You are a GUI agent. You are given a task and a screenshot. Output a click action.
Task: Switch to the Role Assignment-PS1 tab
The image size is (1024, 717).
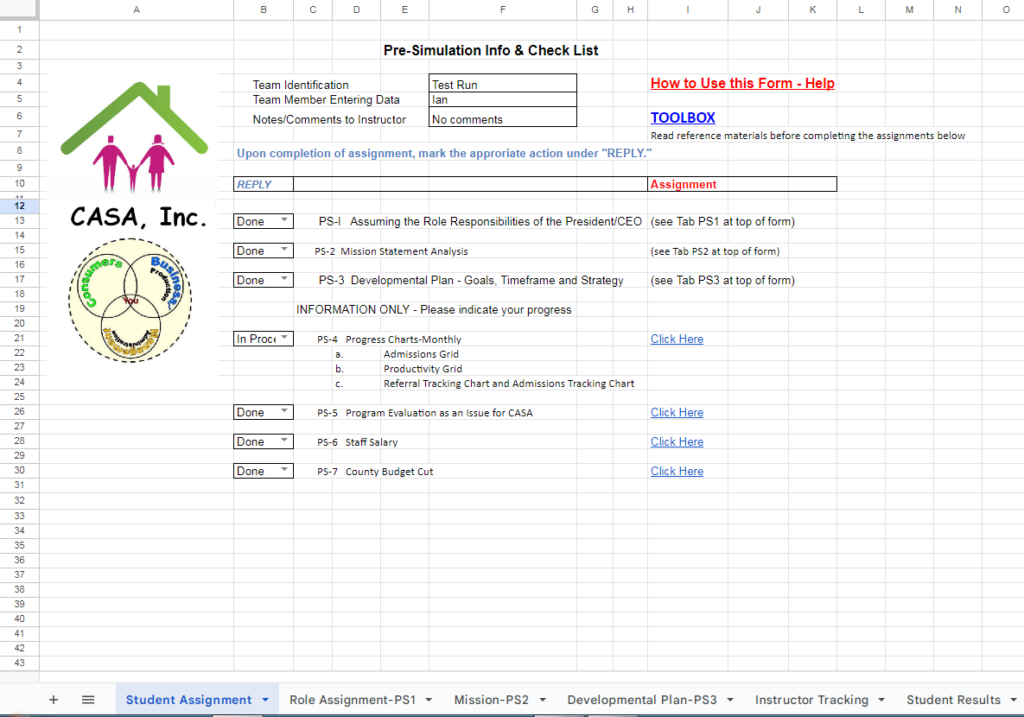(352, 700)
